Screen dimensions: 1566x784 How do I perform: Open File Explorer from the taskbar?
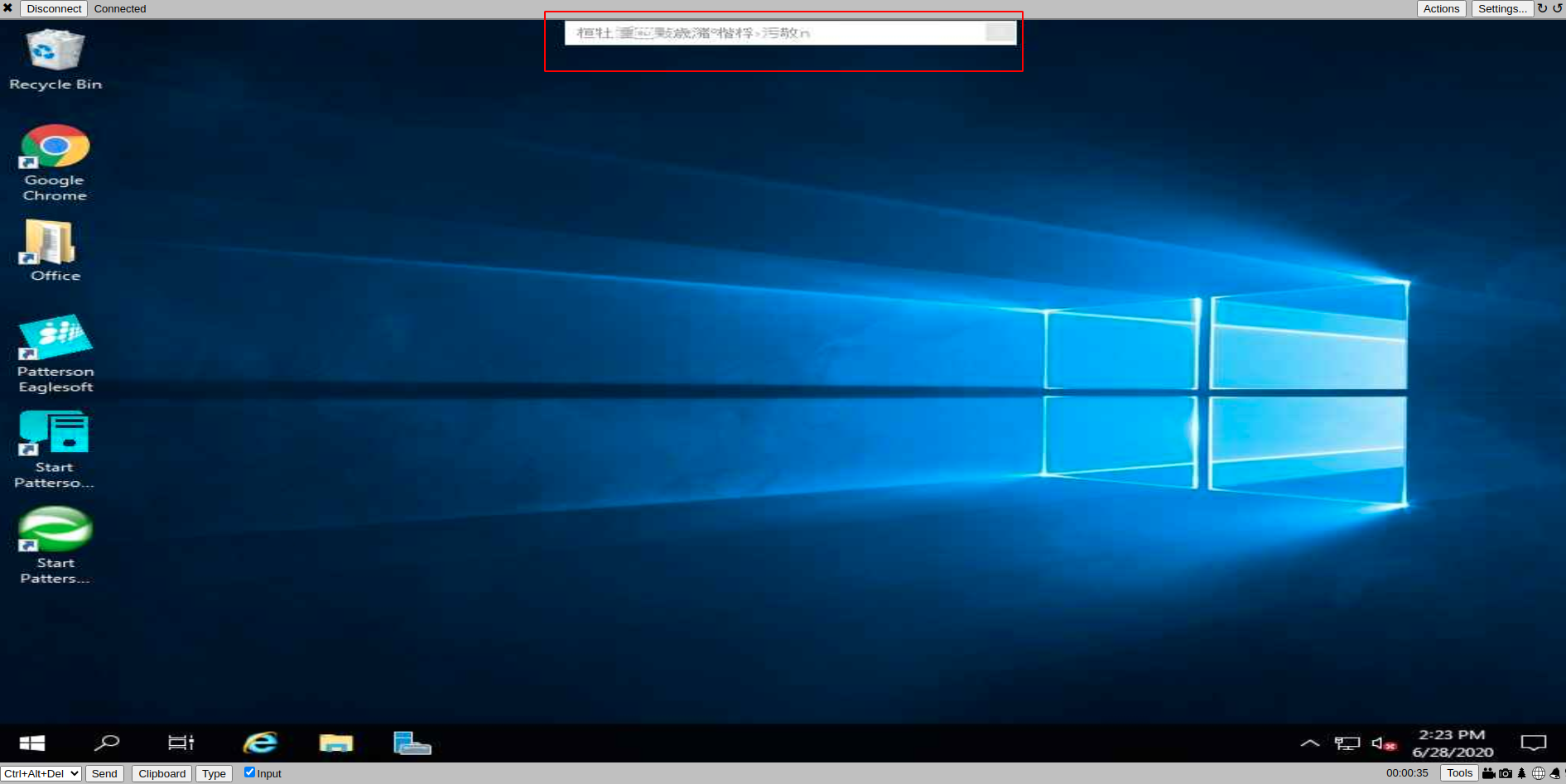tap(335, 743)
